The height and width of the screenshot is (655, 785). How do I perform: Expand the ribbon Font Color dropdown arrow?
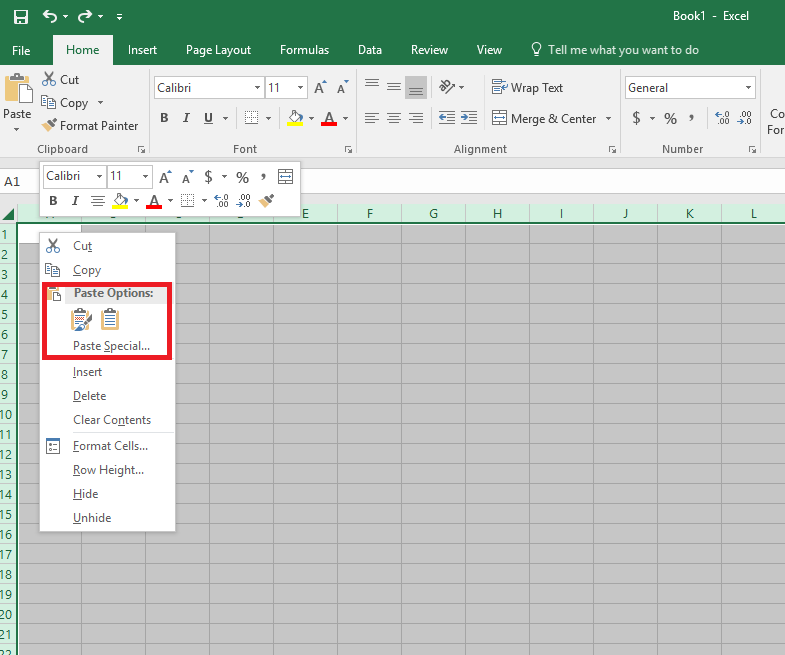pyautogui.click(x=345, y=118)
